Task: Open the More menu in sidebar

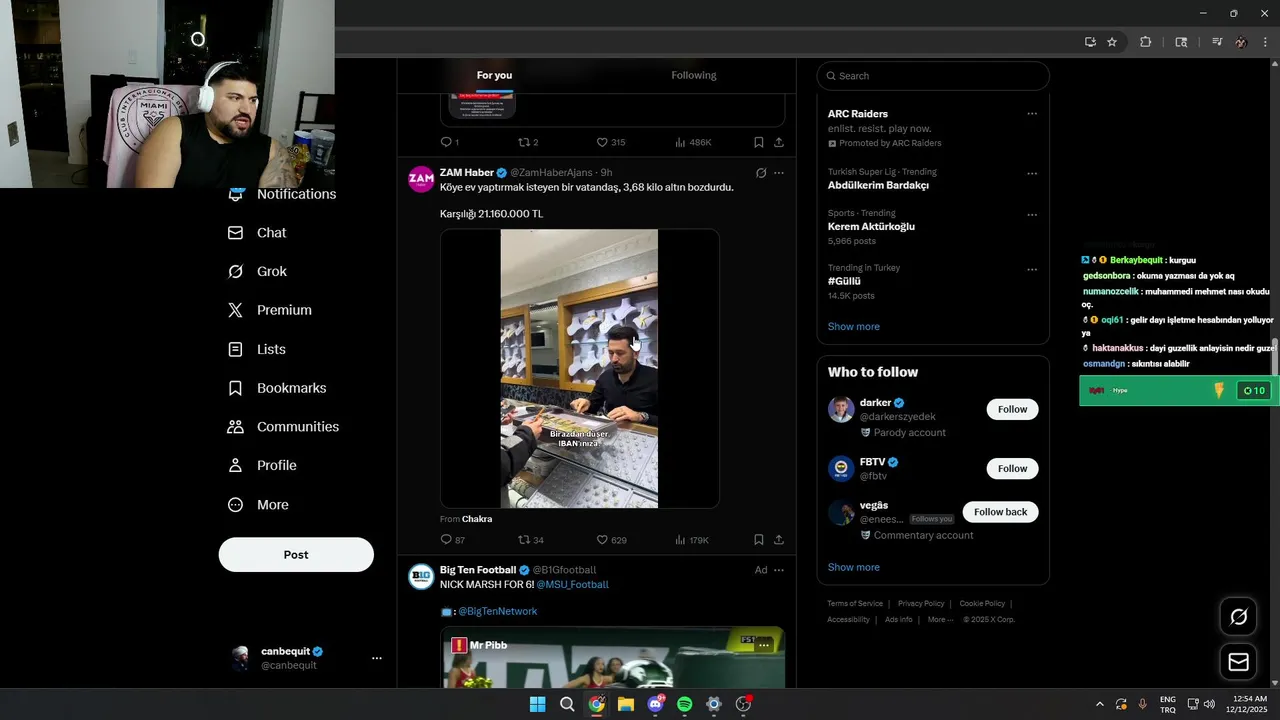Action: click(x=258, y=505)
